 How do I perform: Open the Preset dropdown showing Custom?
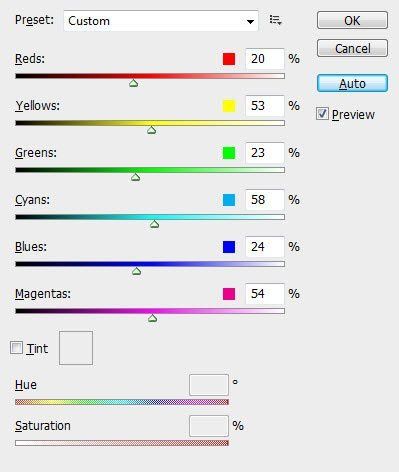tap(161, 21)
